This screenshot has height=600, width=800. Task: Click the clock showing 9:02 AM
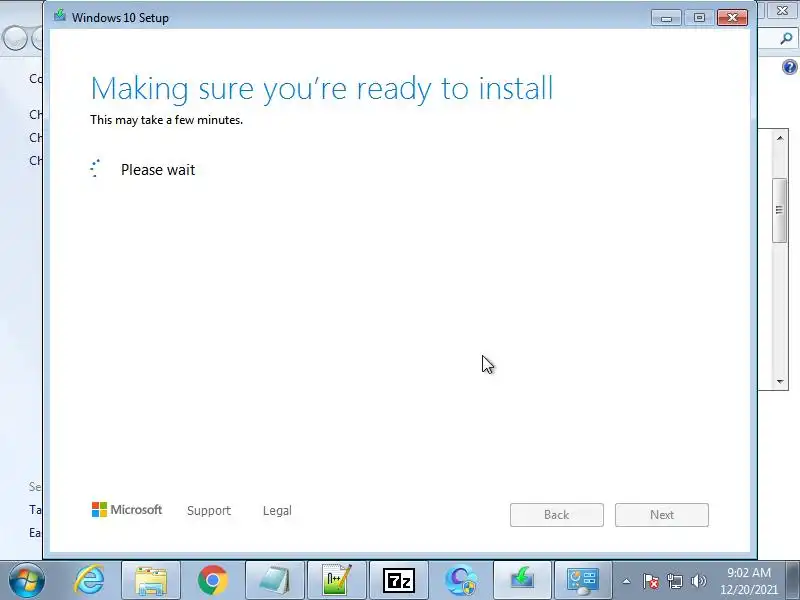(x=748, y=581)
